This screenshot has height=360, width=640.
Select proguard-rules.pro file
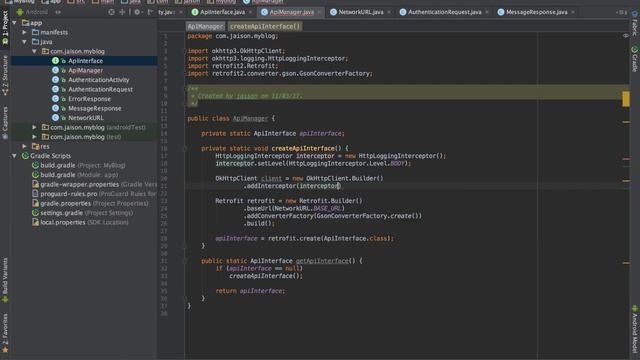pos(98,194)
